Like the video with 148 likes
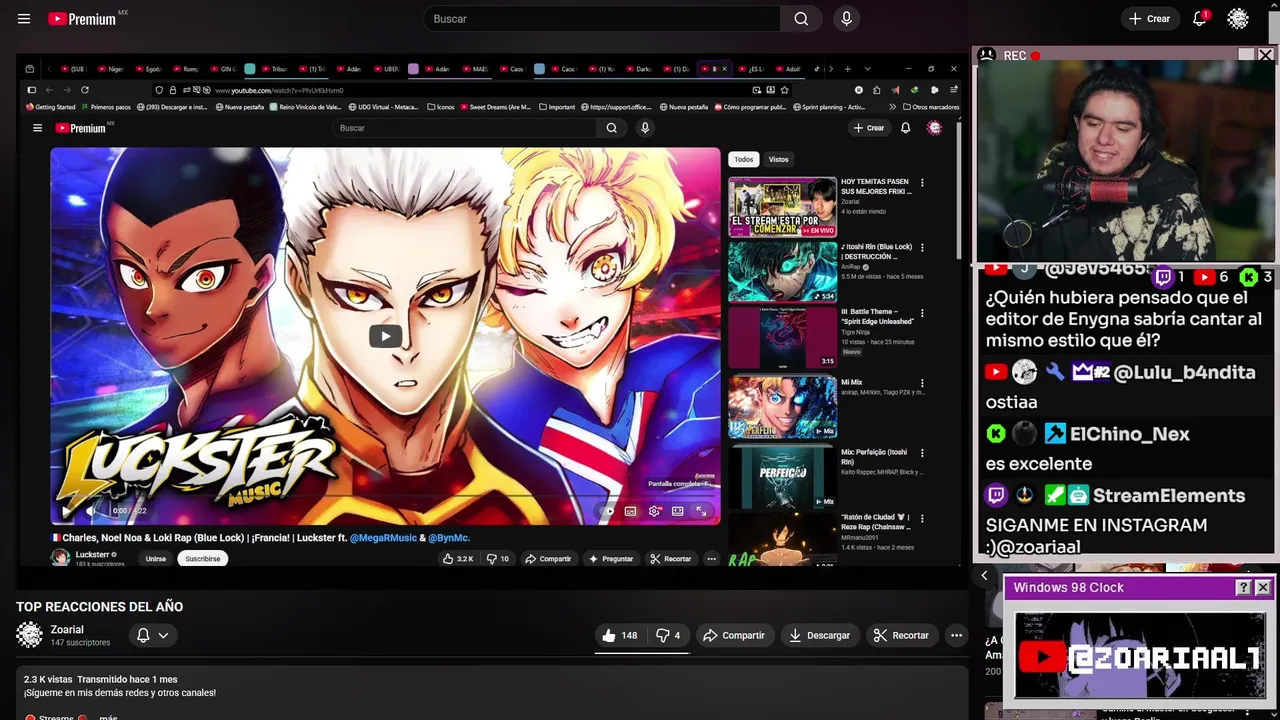 tap(619, 635)
